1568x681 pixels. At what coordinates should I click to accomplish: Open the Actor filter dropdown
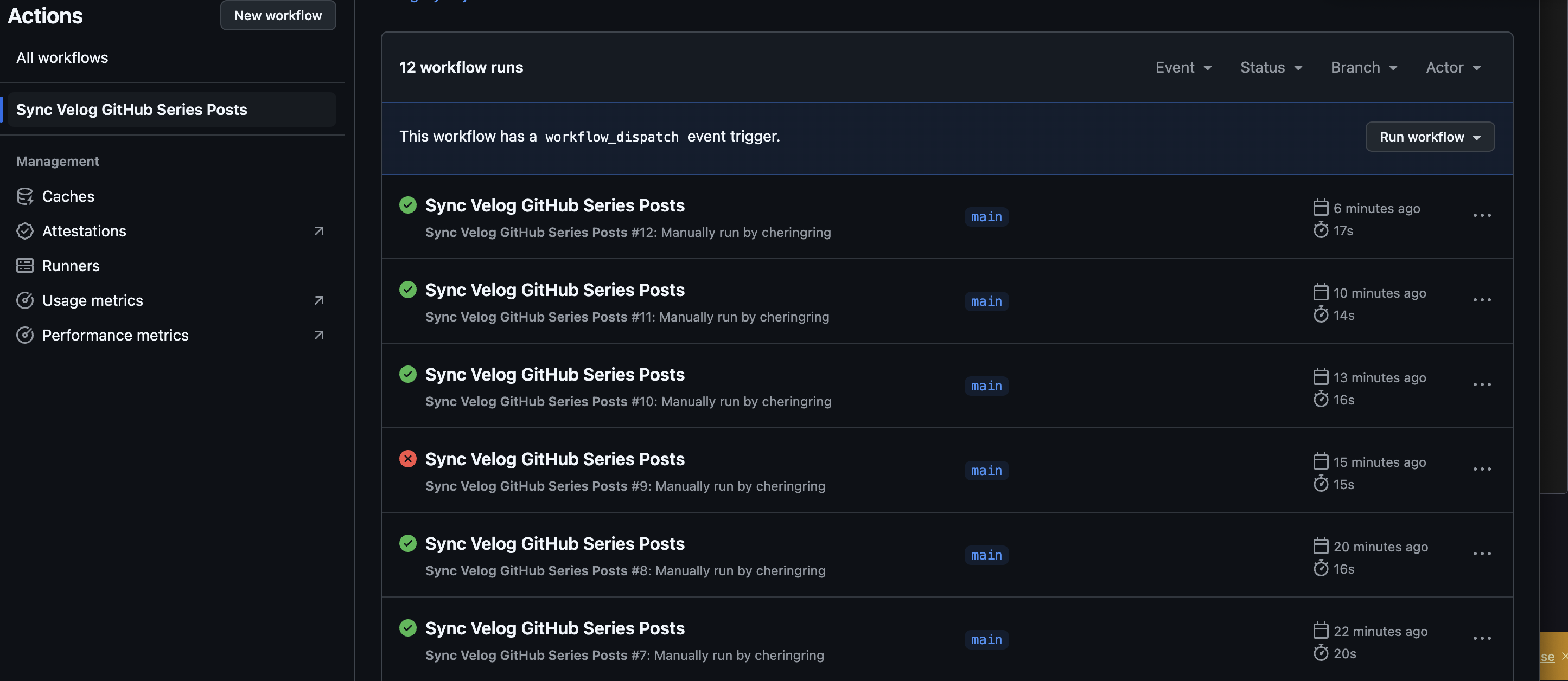coord(1453,67)
